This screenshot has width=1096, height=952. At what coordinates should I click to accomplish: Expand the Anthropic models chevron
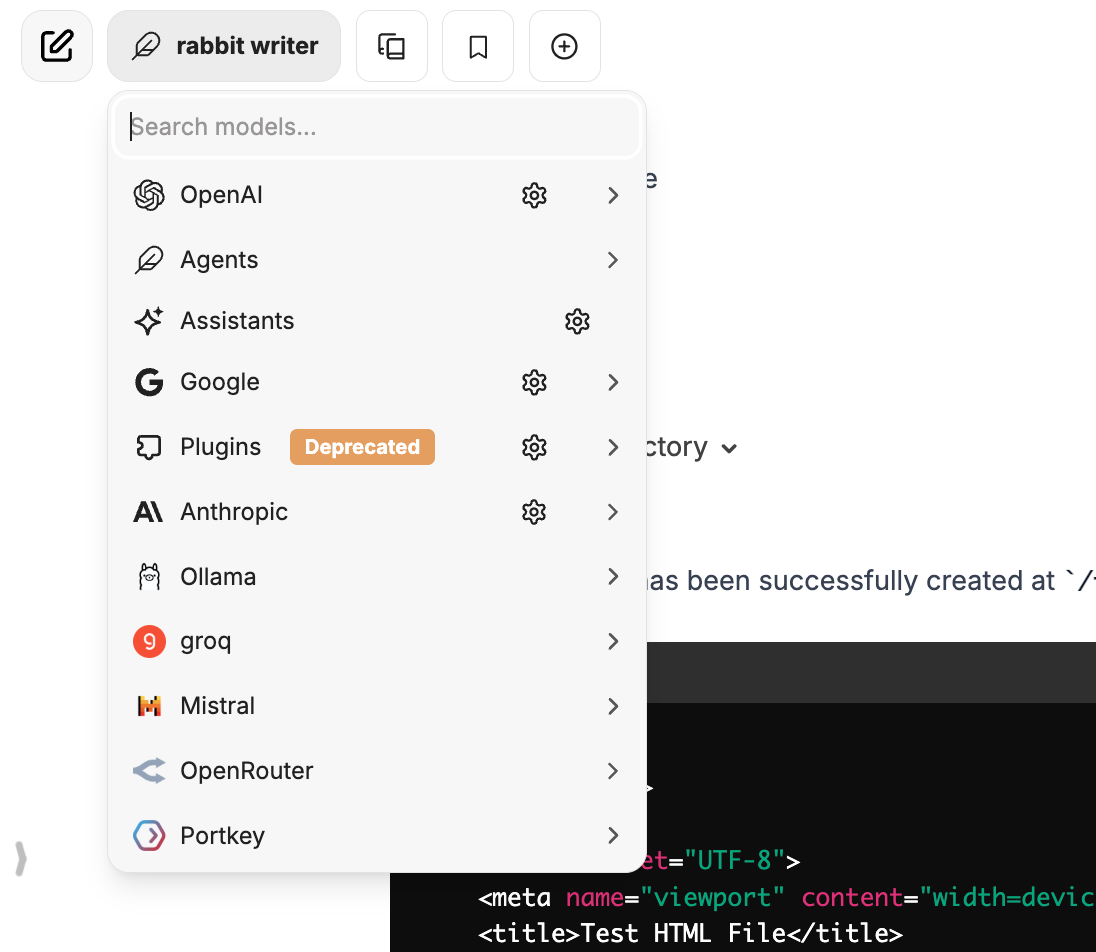point(613,512)
